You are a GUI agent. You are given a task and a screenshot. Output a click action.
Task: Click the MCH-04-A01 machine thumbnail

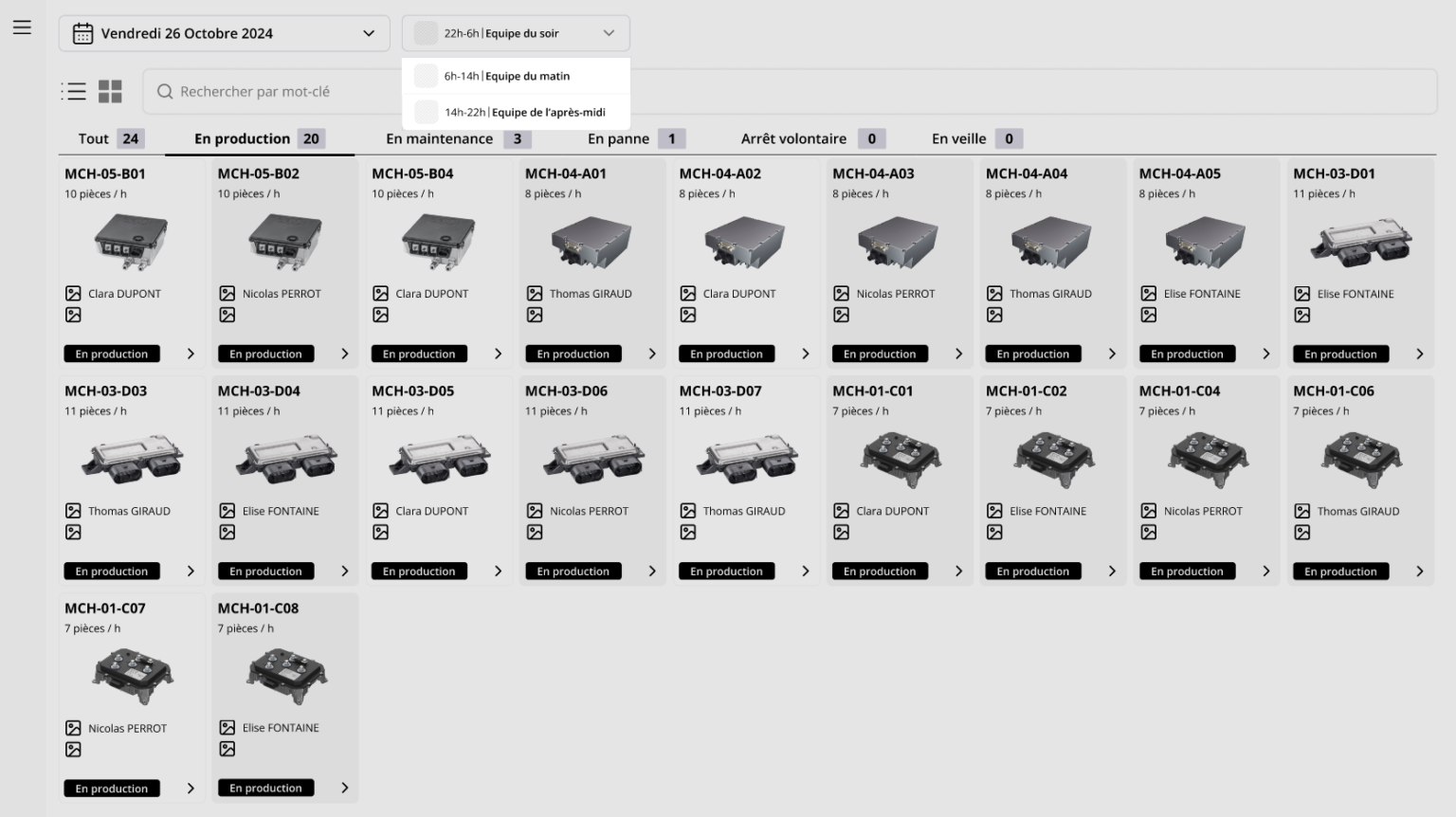click(591, 243)
